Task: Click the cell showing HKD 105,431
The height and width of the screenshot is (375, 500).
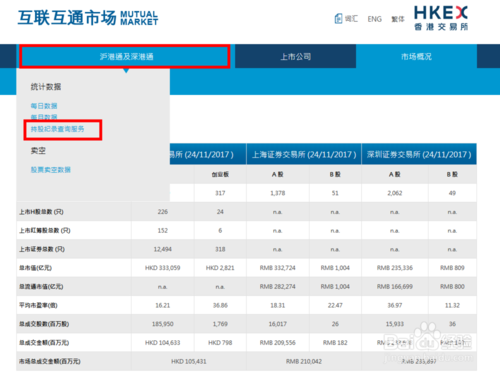Action: click(189, 361)
